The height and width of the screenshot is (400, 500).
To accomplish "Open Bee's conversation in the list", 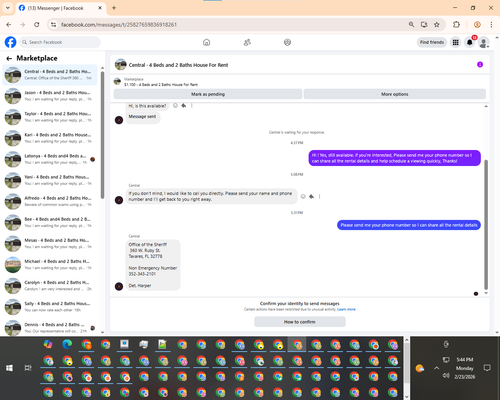I will click(x=50, y=222).
